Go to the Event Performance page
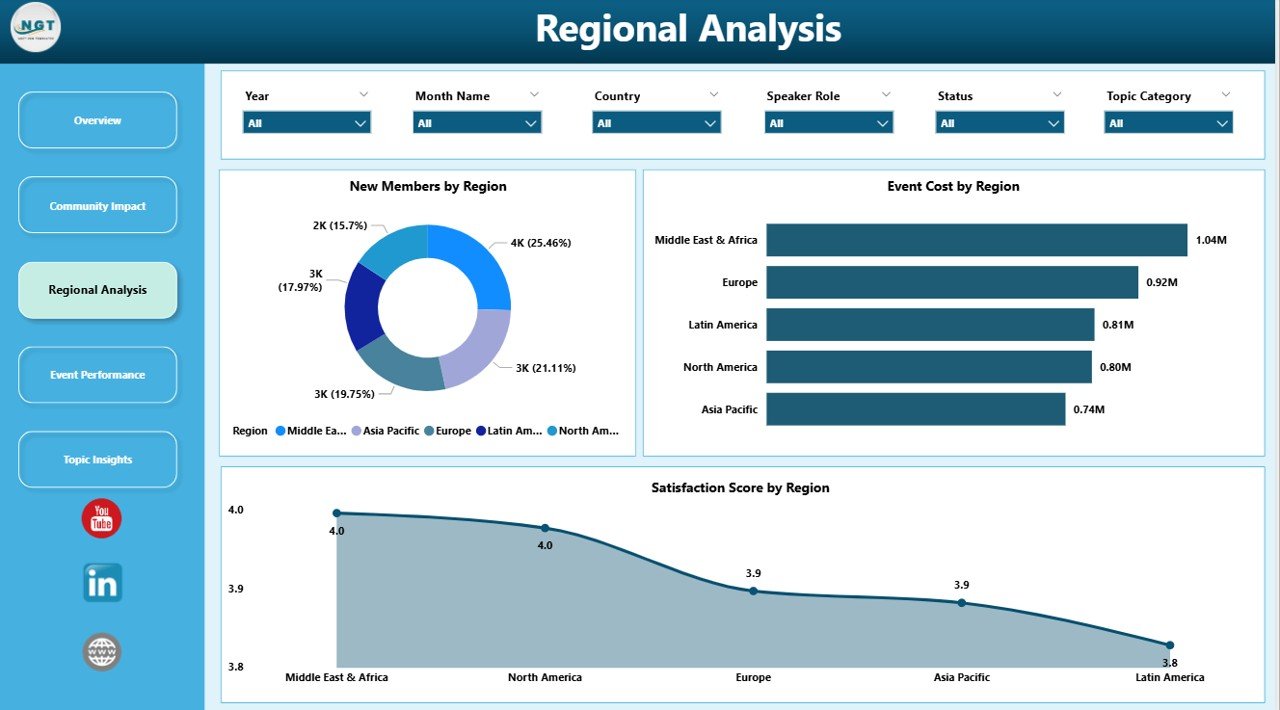Viewport: 1280px width, 710px height. (x=97, y=374)
